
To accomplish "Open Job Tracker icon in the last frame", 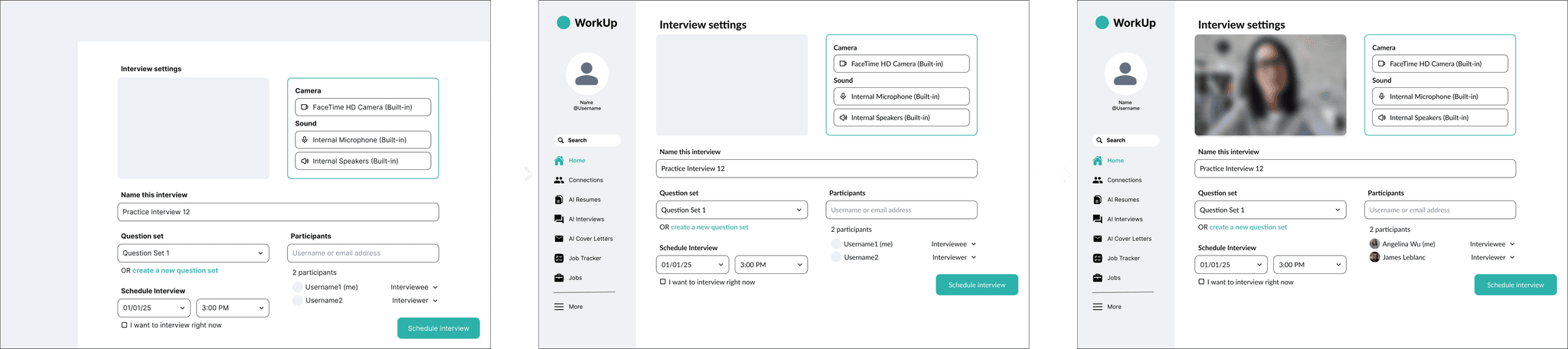I will point(1097,259).
